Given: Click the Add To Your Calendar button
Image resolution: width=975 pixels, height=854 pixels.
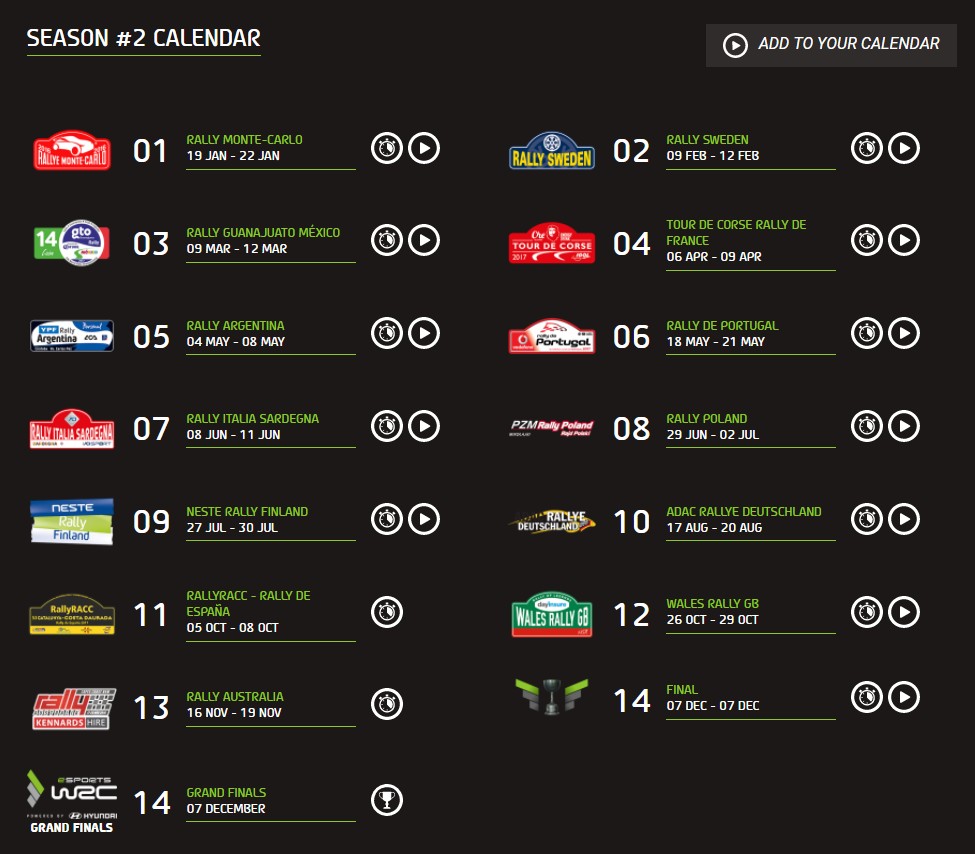Looking at the screenshot, I should [831, 45].
